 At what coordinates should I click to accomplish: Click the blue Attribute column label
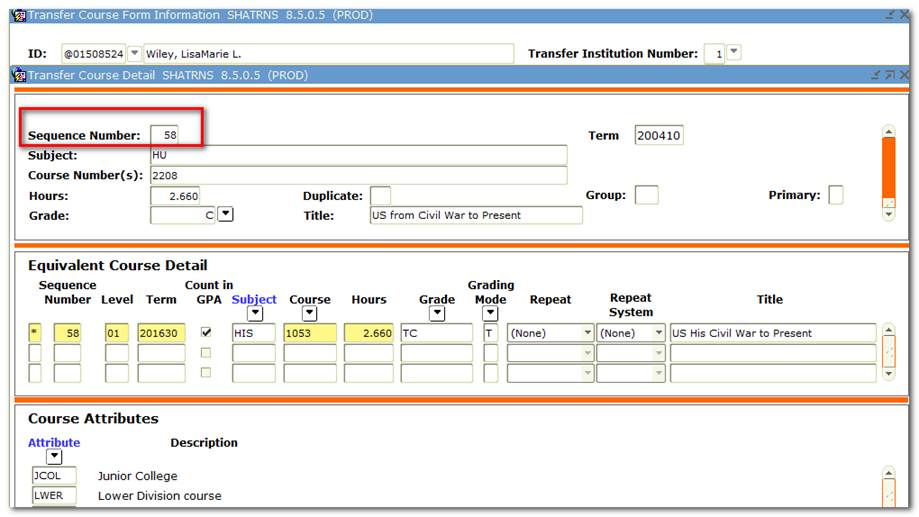pyautogui.click(x=54, y=442)
